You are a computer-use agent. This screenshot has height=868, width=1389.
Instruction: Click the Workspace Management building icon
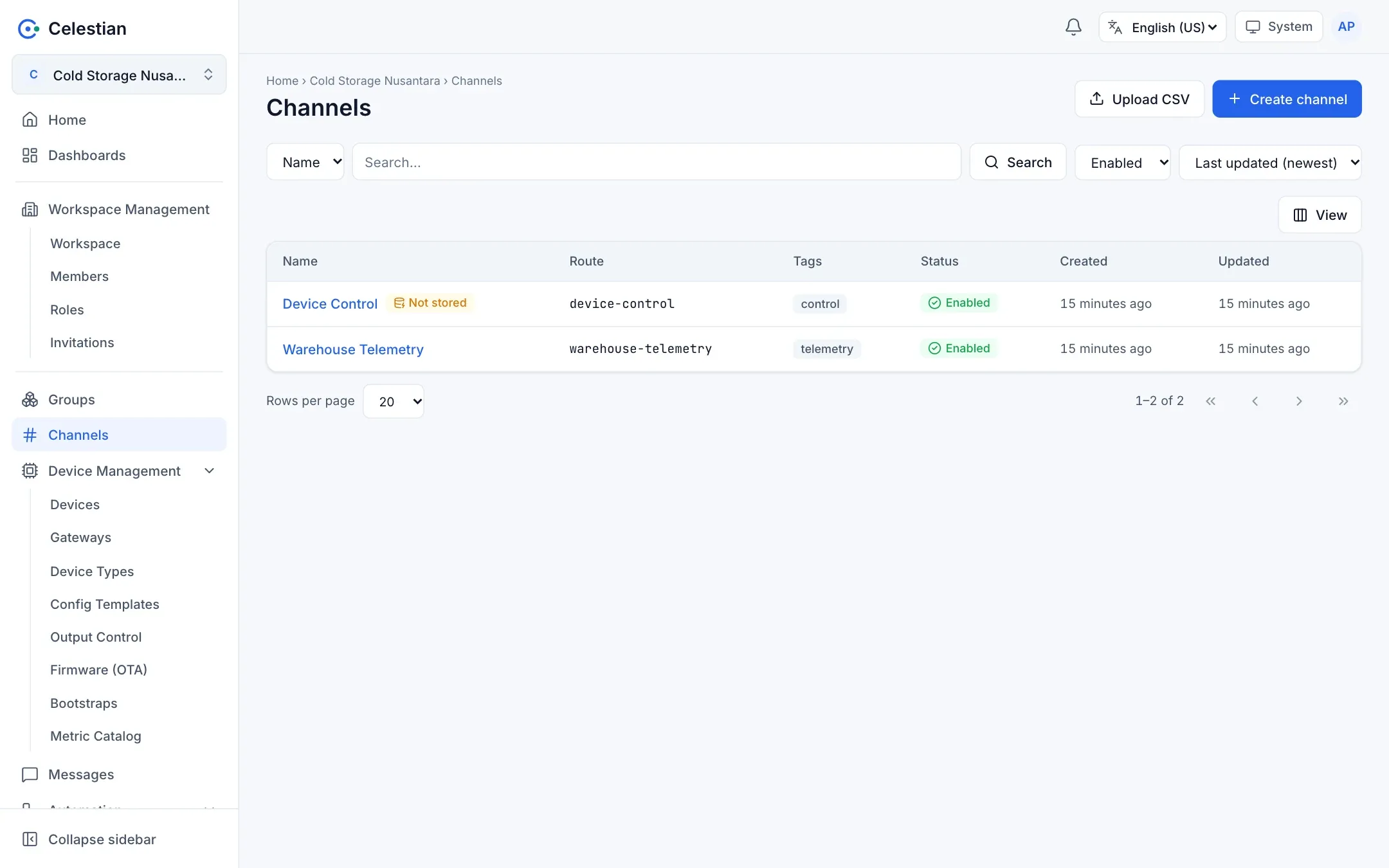coord(30,209)
